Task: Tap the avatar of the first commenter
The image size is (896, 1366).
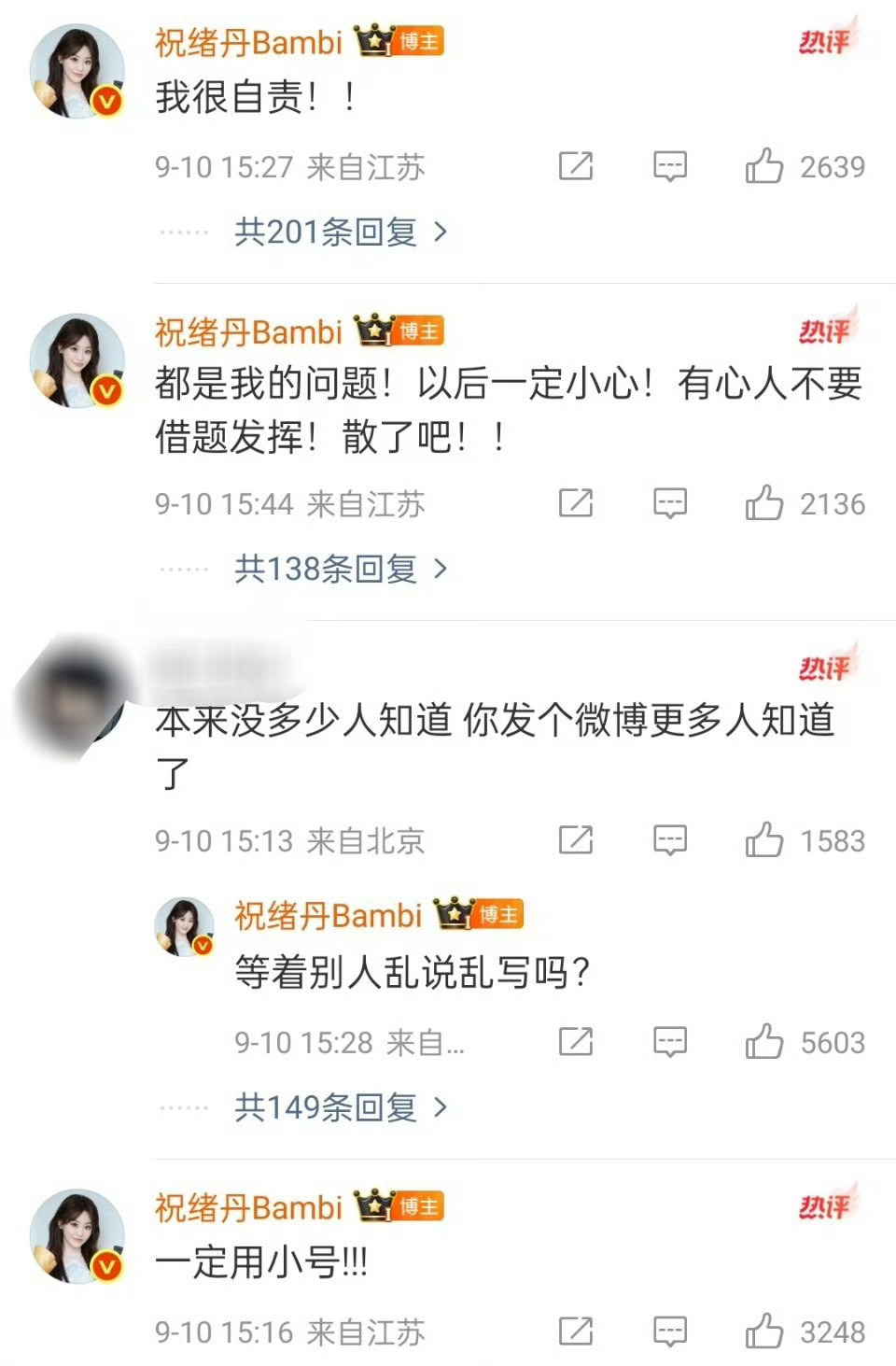Action: 78,72
